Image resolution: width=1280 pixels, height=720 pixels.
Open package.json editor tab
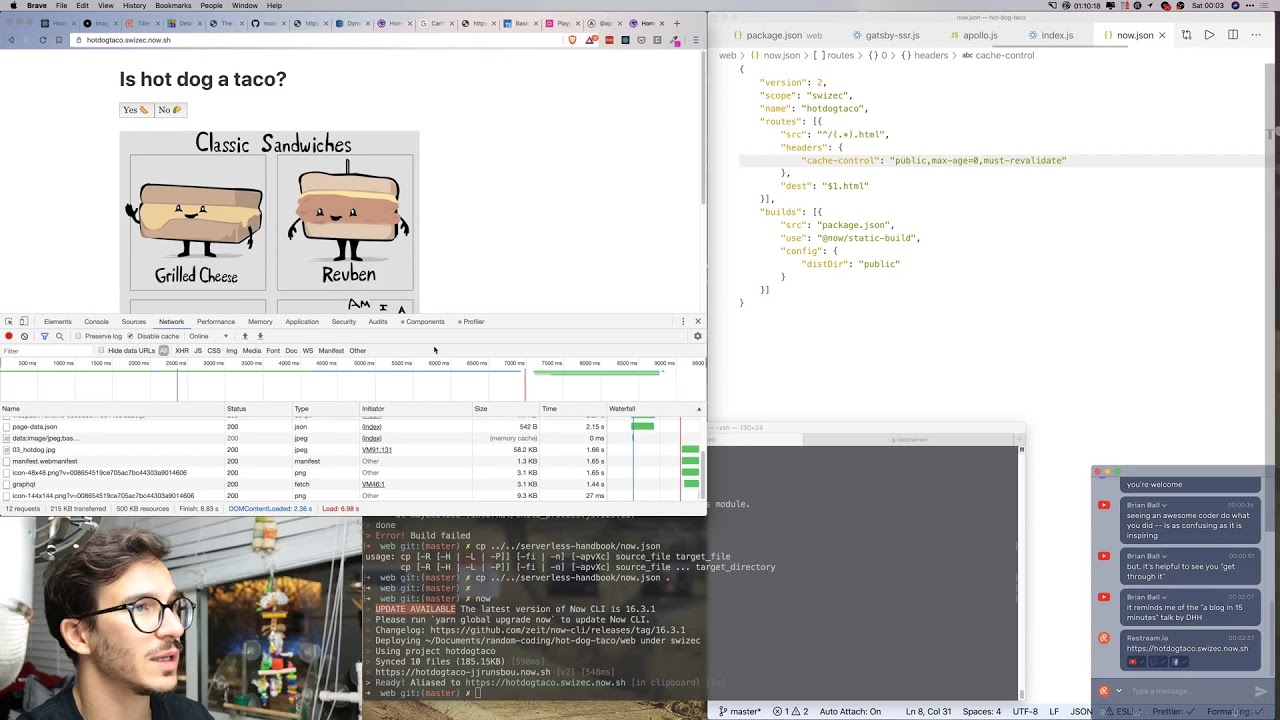(x=776, y=35)
